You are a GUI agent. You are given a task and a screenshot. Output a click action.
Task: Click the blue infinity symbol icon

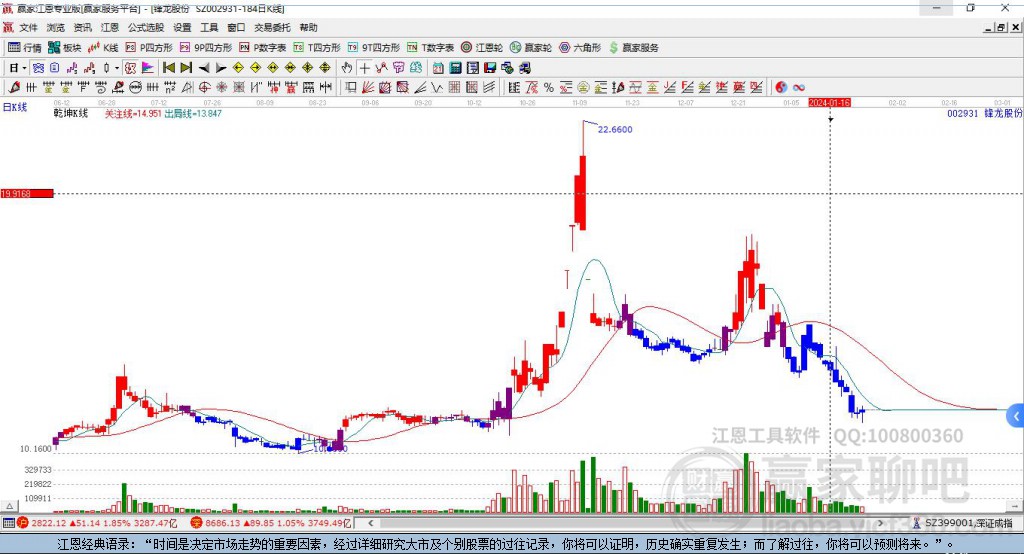click(799, 87)
